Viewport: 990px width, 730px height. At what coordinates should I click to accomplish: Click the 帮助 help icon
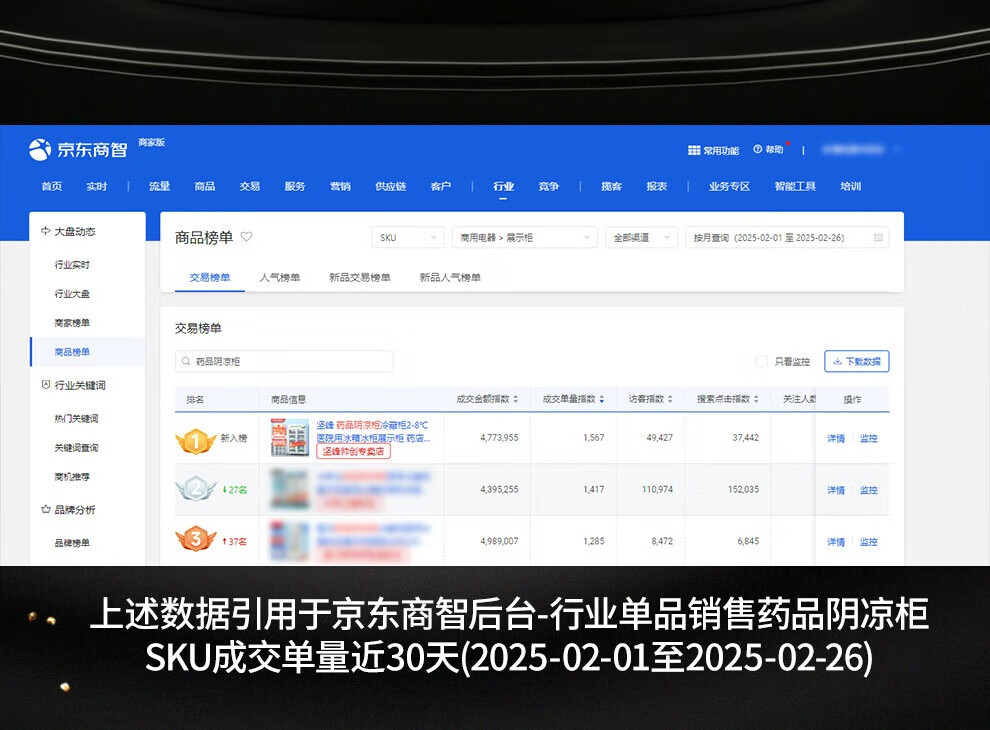(x=758, y=149)
